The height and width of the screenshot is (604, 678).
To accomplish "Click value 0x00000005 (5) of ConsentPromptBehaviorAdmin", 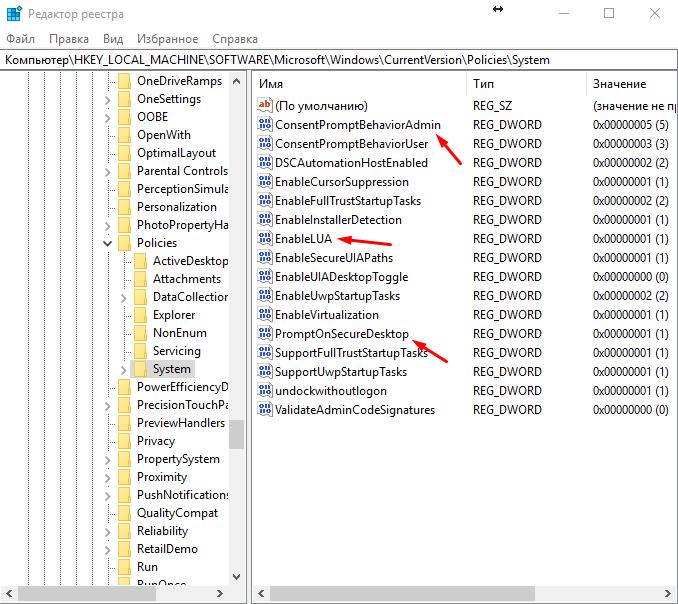I will click(x=630, y=125).
